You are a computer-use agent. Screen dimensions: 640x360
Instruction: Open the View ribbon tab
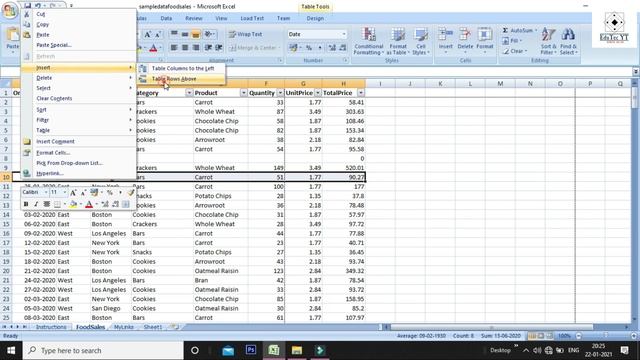coord(221,18)
